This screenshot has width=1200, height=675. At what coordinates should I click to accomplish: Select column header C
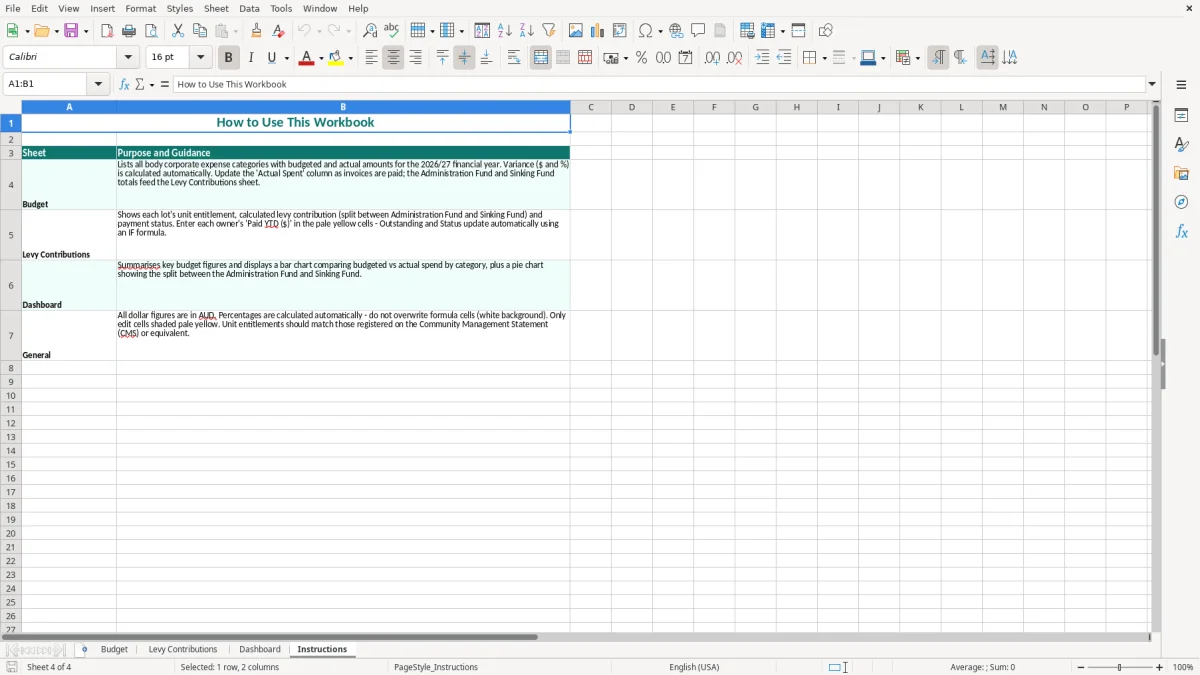pos(590,107)
